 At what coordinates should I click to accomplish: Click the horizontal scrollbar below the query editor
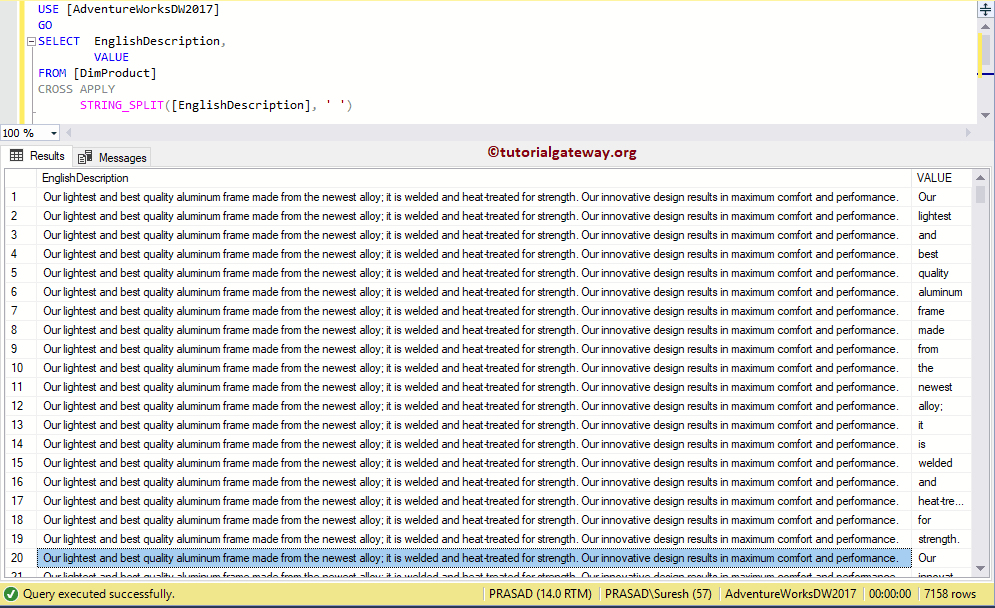(500, 132)
